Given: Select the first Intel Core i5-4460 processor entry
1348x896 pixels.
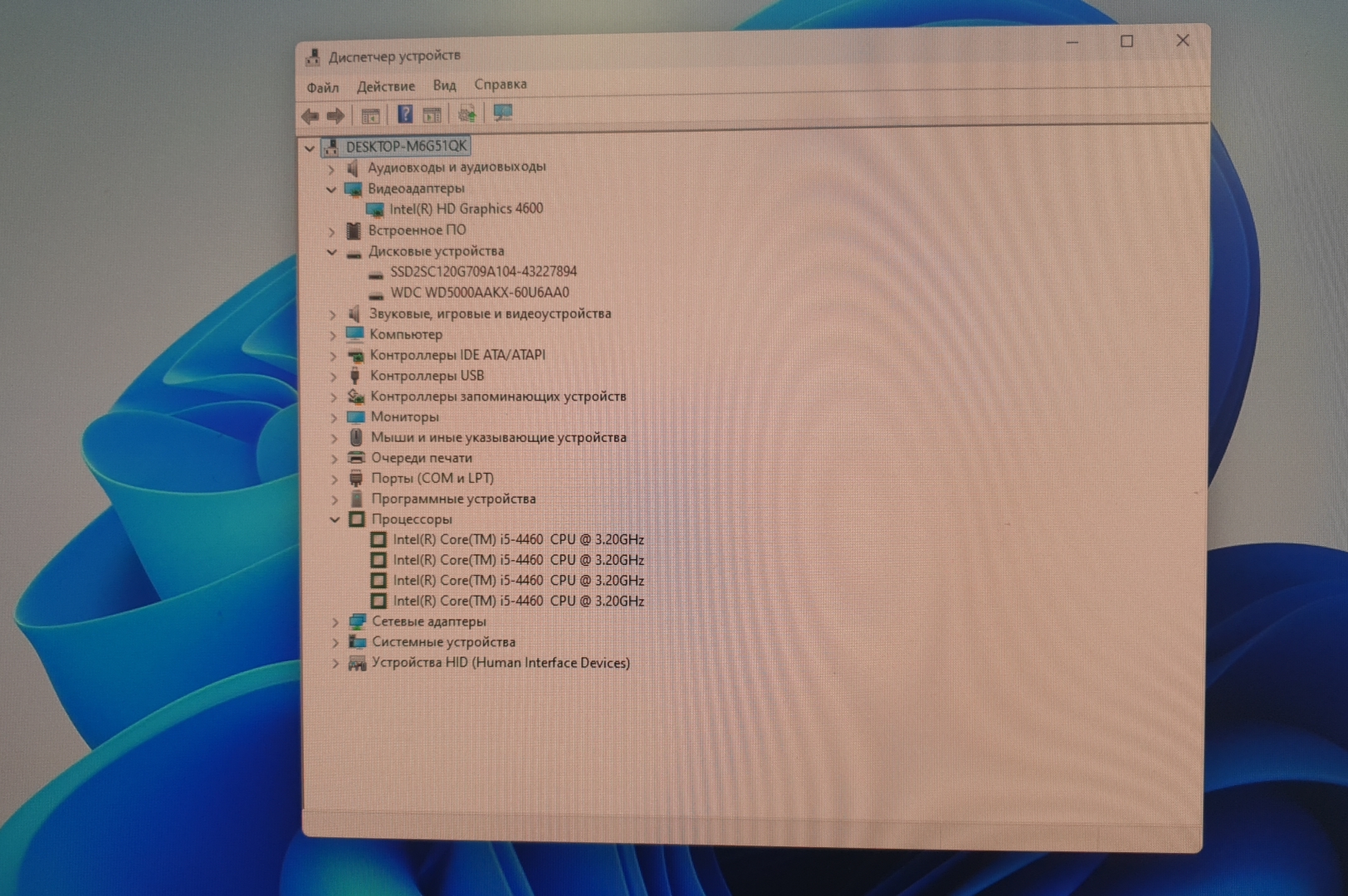Looking at the screenshot, I should click(x=518, y=539).
